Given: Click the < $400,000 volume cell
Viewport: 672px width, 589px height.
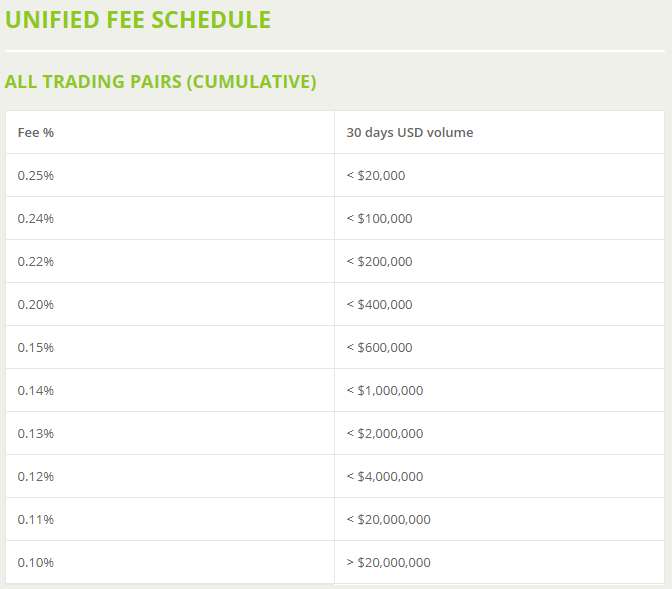Looking at the screenshot, I should [x=499, y=304].
